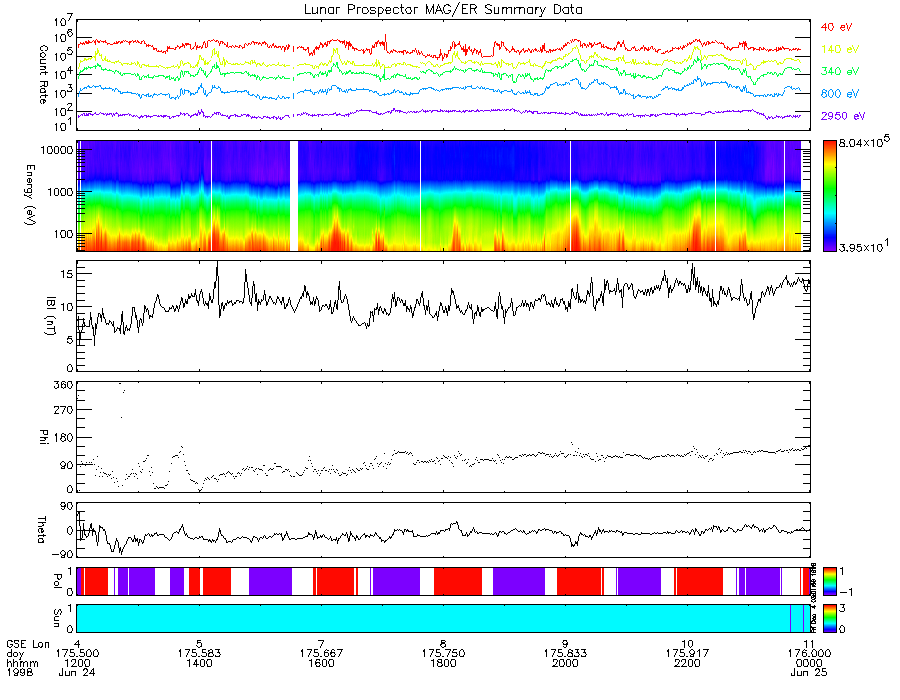Click the 'Phi' y-axis label
The height and width of the screenshot is (700, 900).
43,436
